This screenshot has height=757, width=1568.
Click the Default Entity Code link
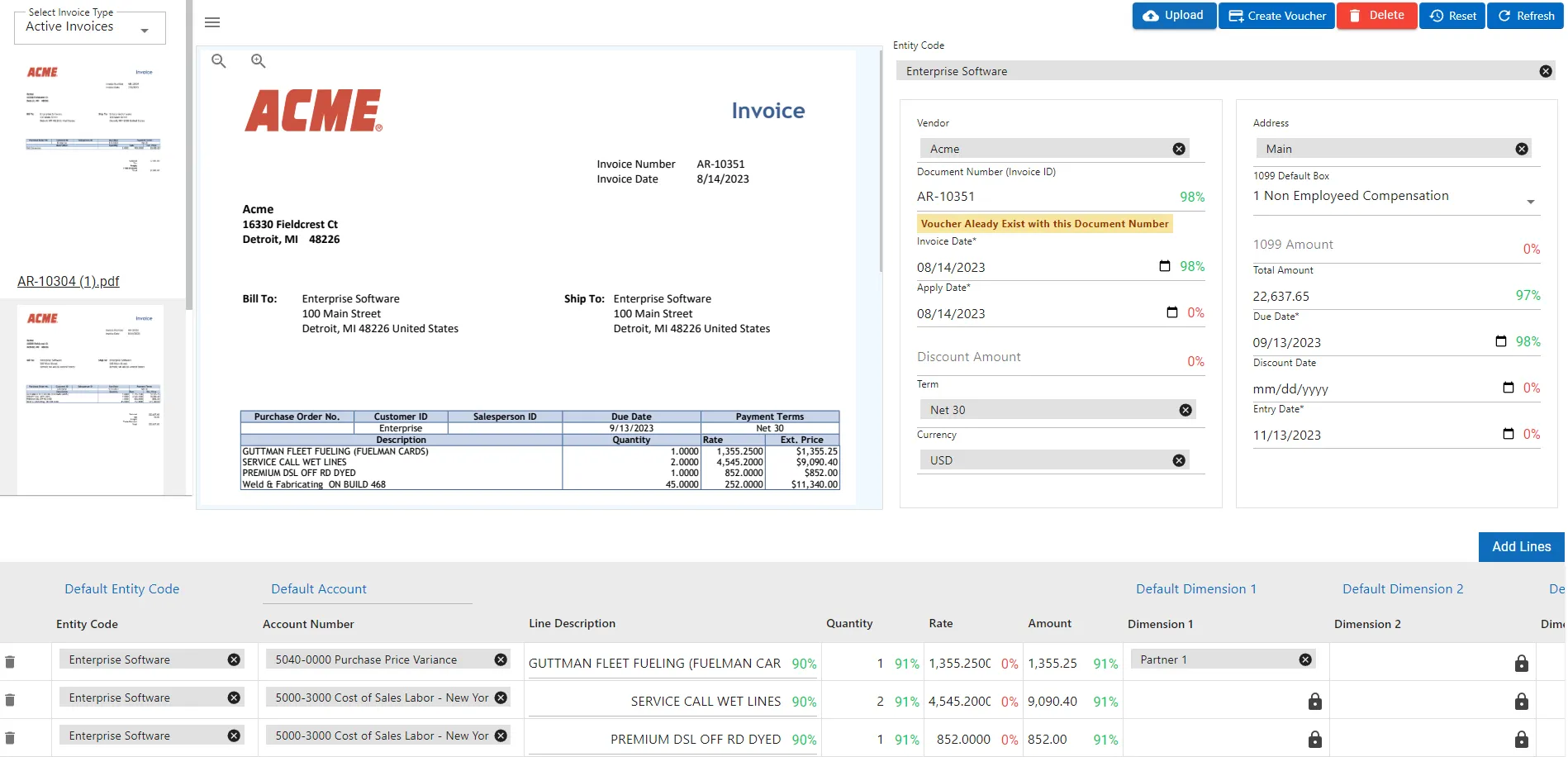[122, 589]
